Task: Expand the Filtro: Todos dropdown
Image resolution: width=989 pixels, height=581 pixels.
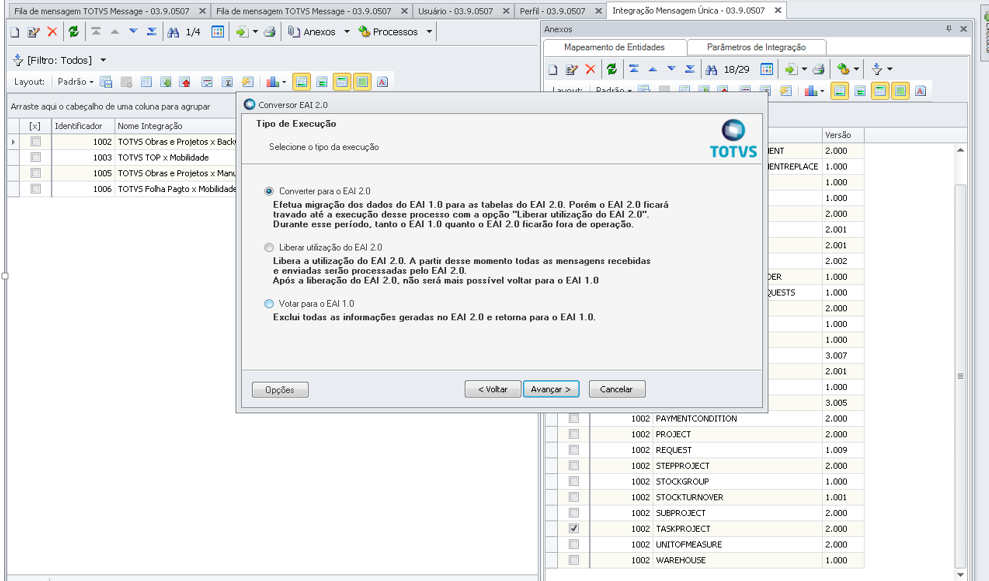Action: point(103,61)
